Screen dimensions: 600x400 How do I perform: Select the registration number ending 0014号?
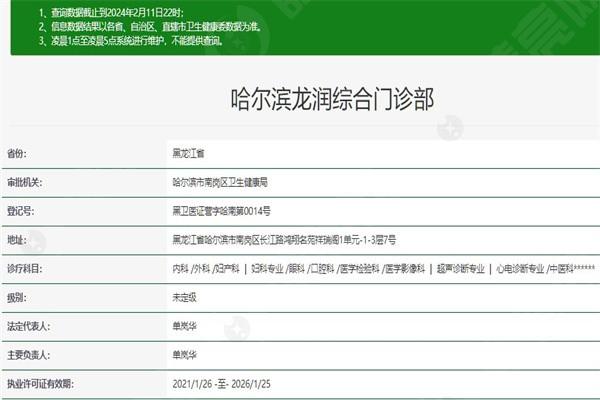222,211
